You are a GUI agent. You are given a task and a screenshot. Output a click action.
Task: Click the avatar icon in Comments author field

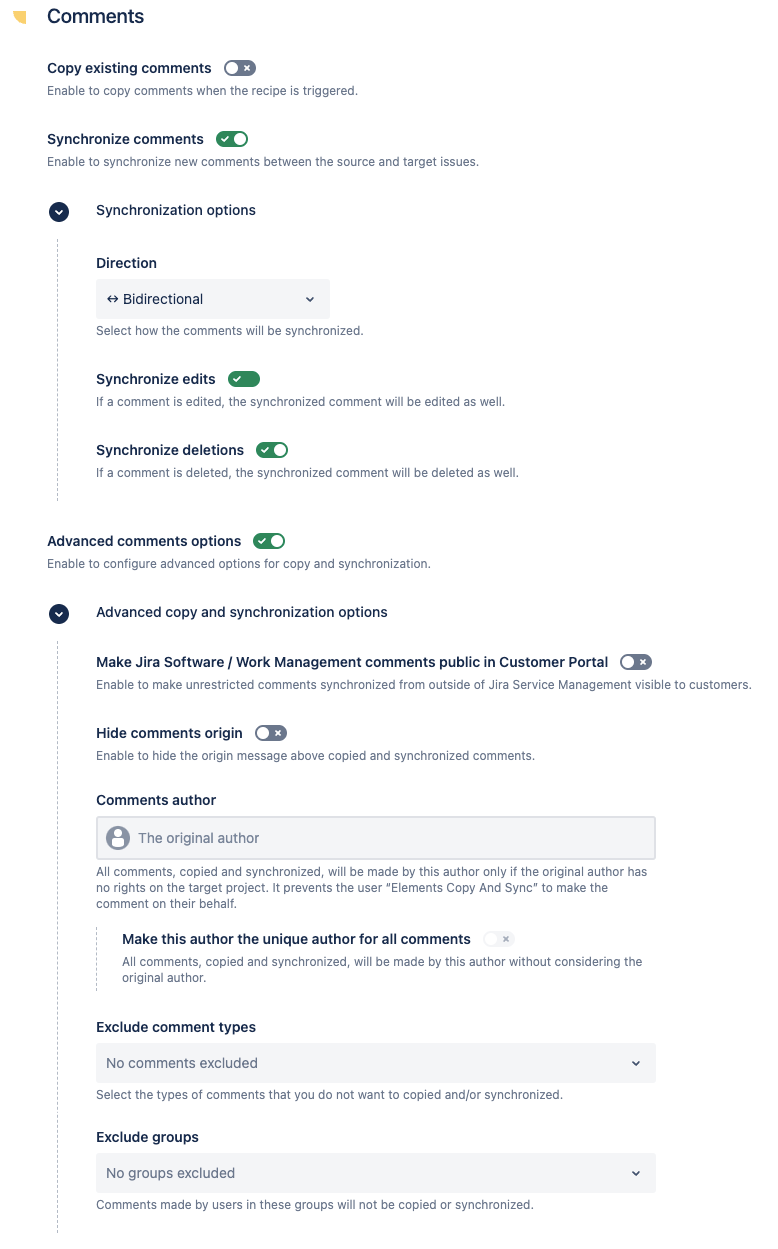118,837
